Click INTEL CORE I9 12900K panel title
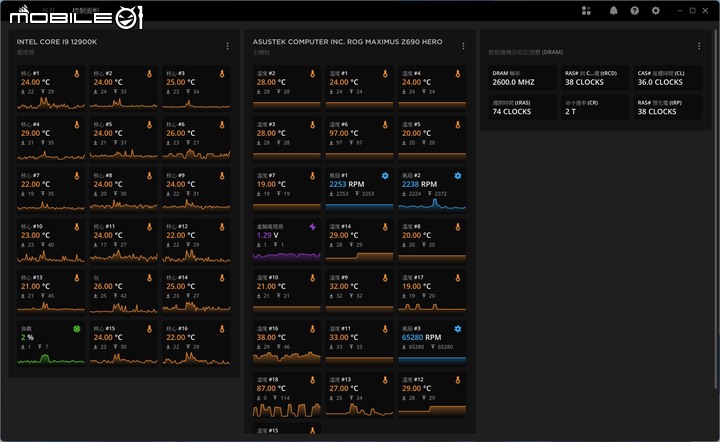The width and height of the screenshot is (720, 442). (x=57, y=41)
